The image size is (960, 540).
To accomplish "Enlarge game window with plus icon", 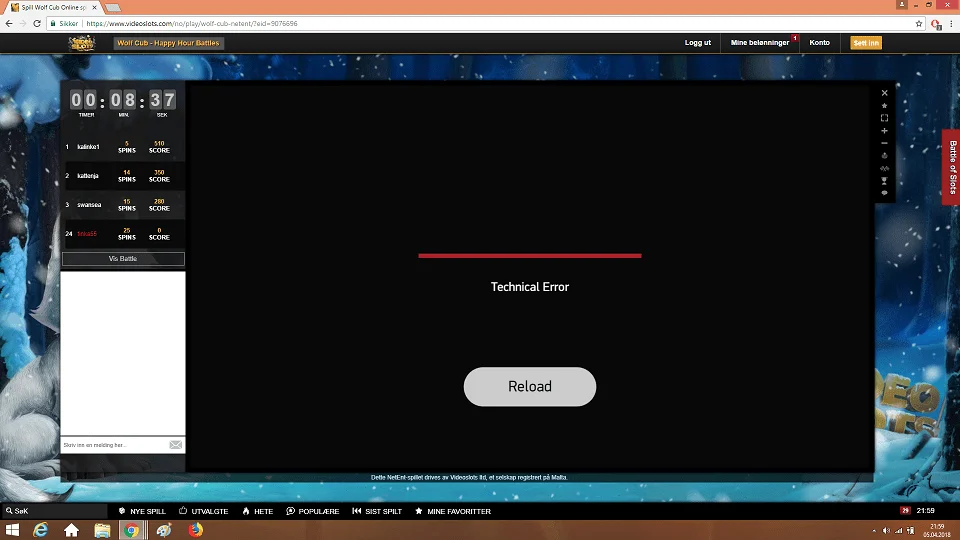I will pyautogui.click(x=884, y=131).
